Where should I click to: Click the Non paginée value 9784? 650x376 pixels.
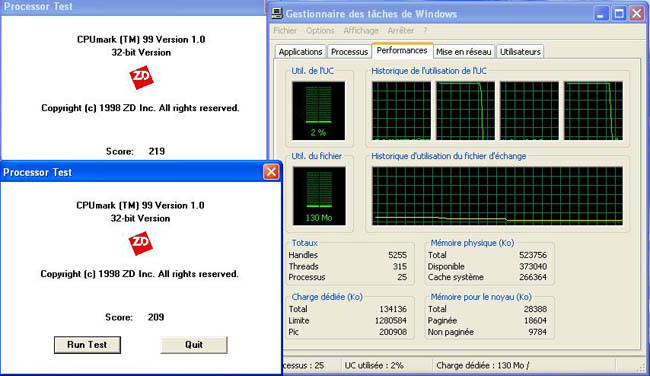point(538,332)
